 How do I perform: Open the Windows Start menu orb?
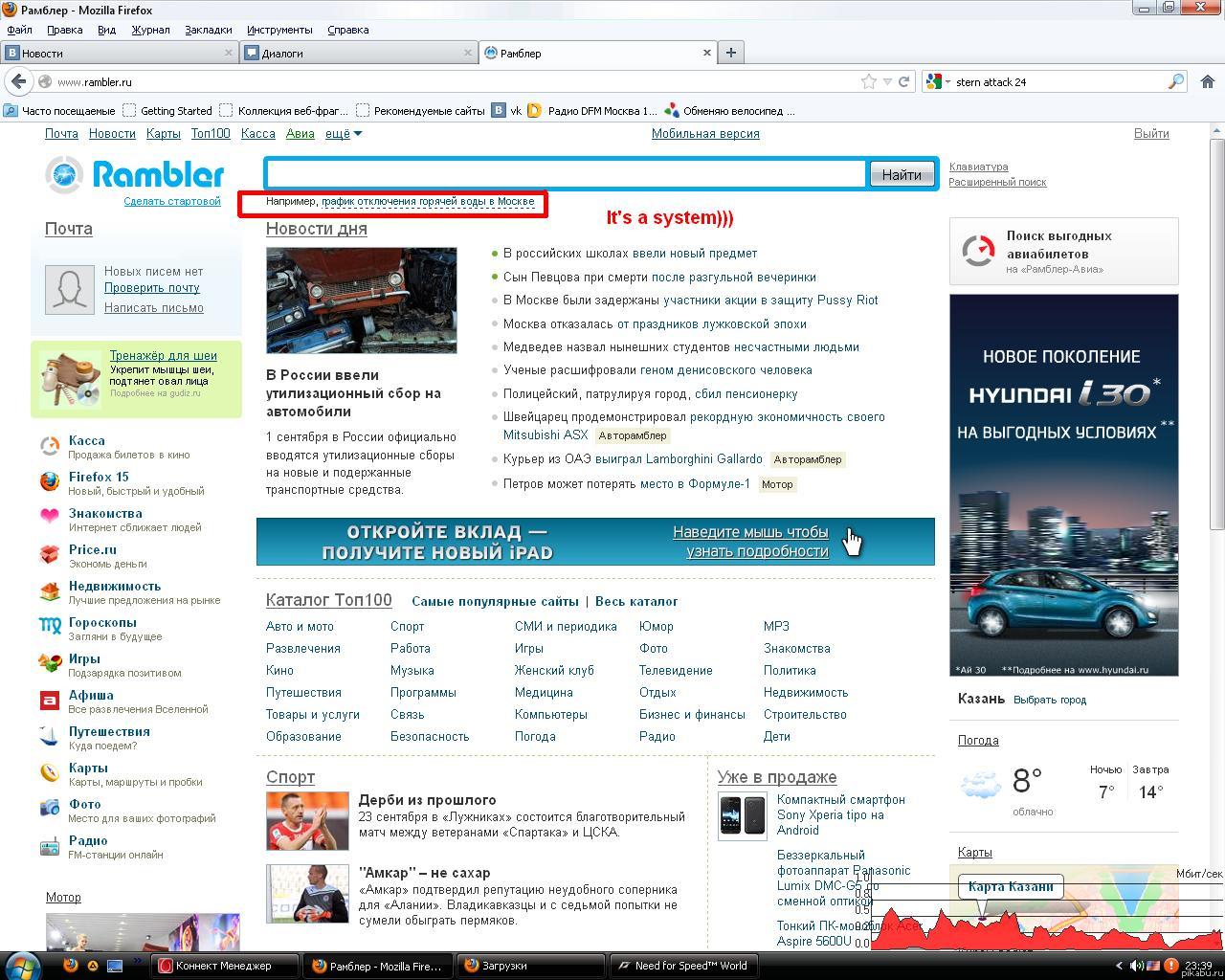pos(21,965)
